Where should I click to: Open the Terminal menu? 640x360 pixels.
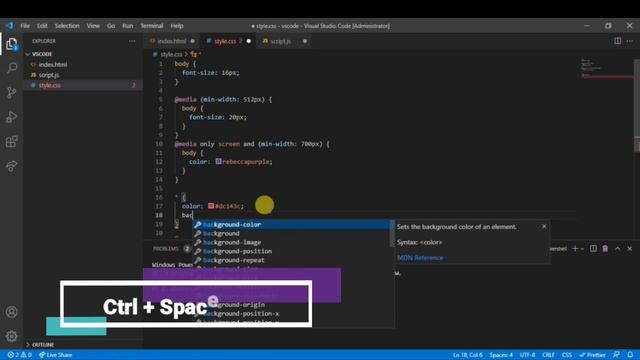pyautogui.click(x=152, y=26)
